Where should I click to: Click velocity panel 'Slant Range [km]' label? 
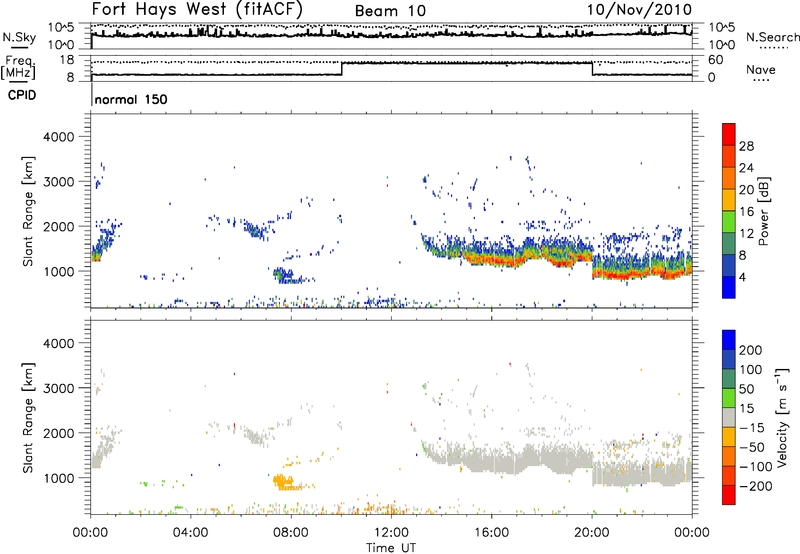point(28,417)
